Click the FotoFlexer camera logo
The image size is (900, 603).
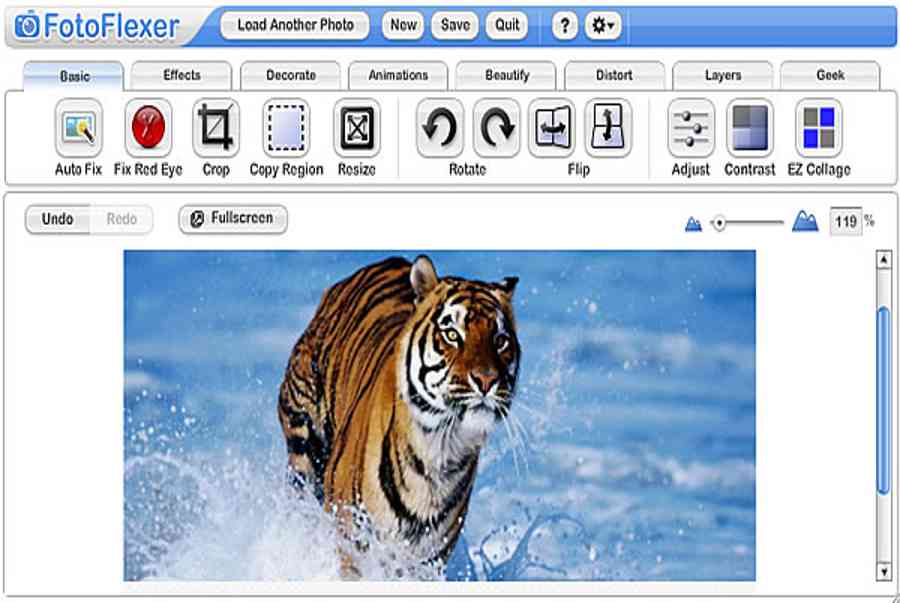click(x=27, y=25)
